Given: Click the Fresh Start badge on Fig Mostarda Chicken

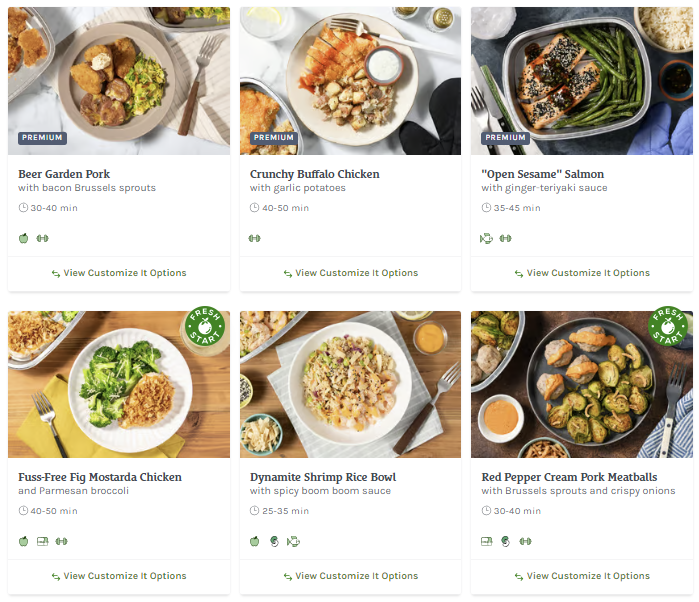Looking at the screenshot, I should 205,329.
